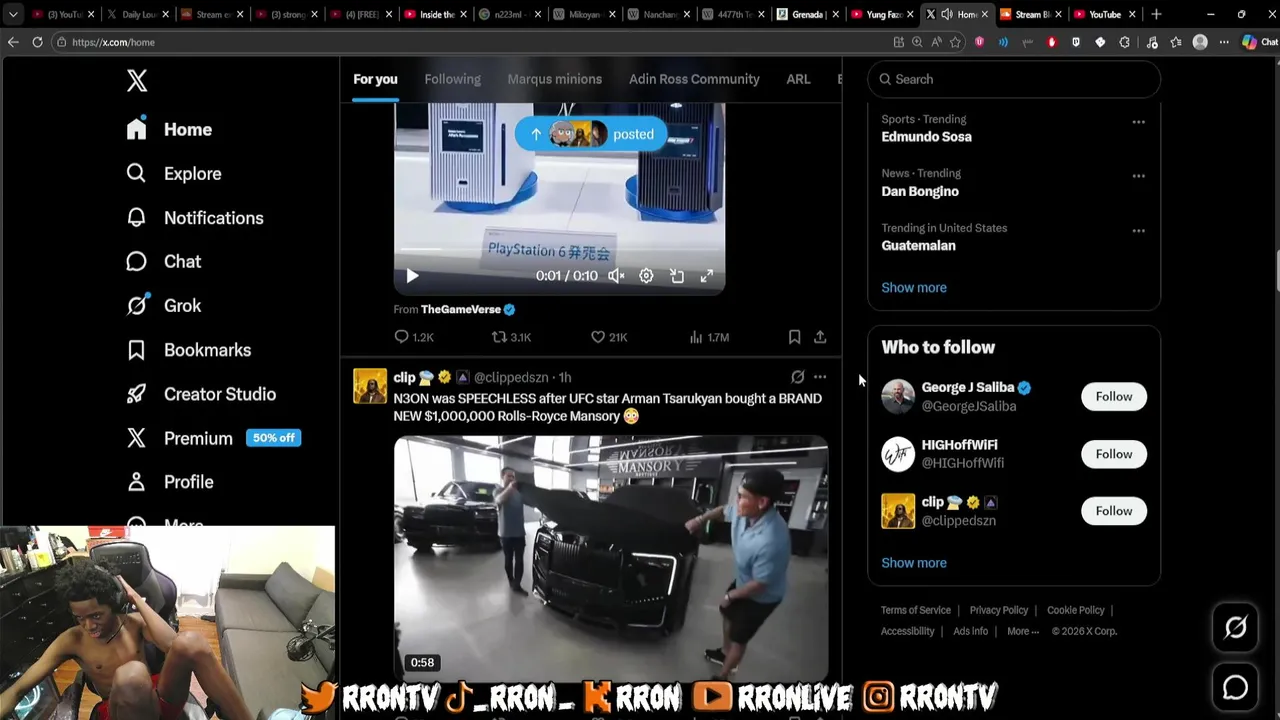
Task: Open Copilot Chat in browser toolbar
Action: click(1259, 42)
